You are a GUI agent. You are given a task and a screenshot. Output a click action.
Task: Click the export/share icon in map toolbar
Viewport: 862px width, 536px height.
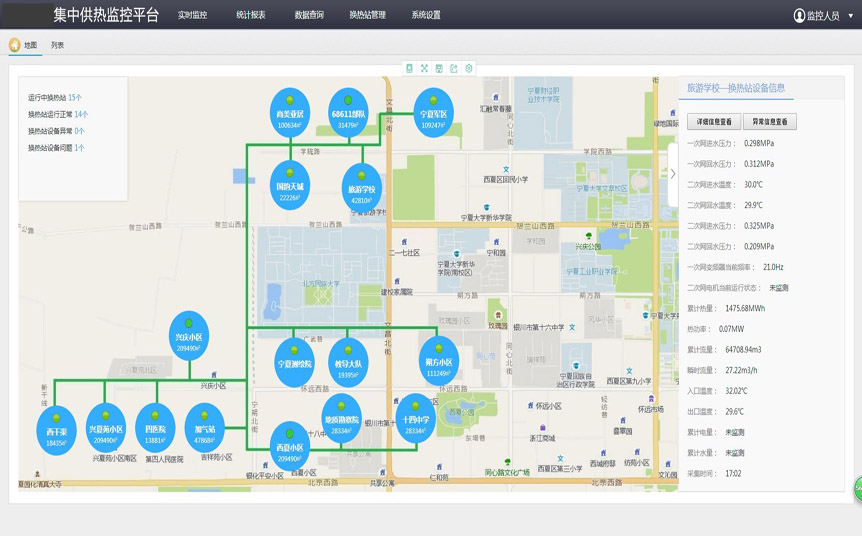[x=454, y=69]
